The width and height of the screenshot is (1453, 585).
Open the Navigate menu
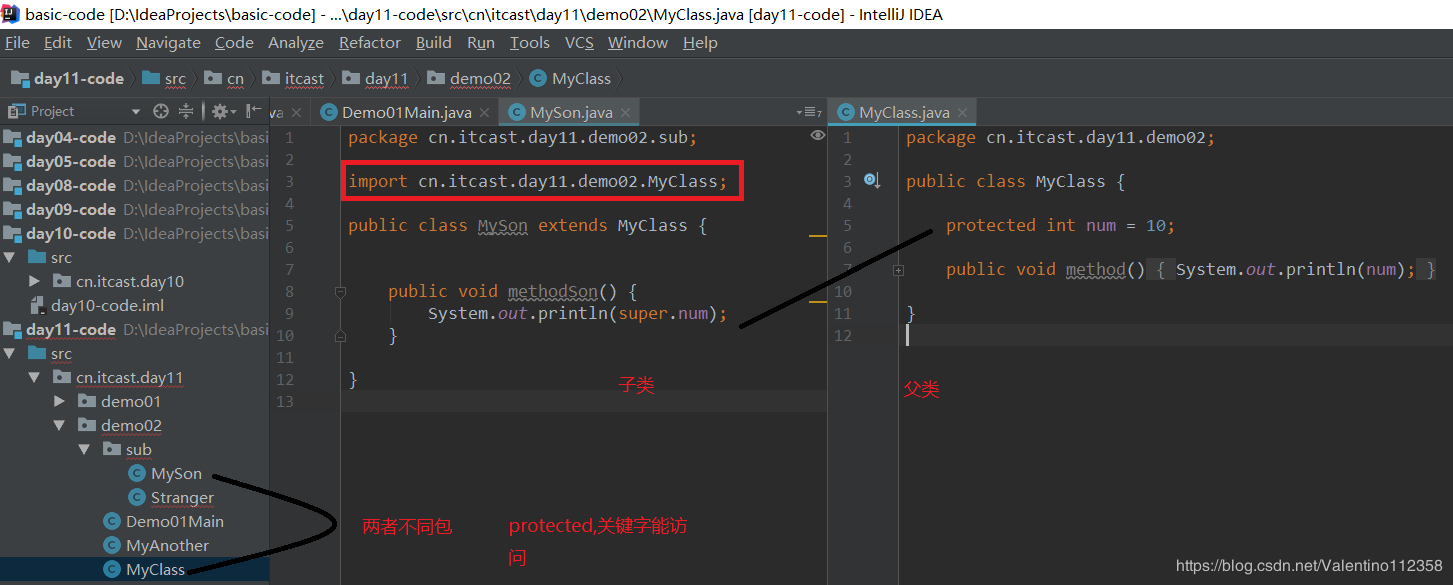(168, 43)
